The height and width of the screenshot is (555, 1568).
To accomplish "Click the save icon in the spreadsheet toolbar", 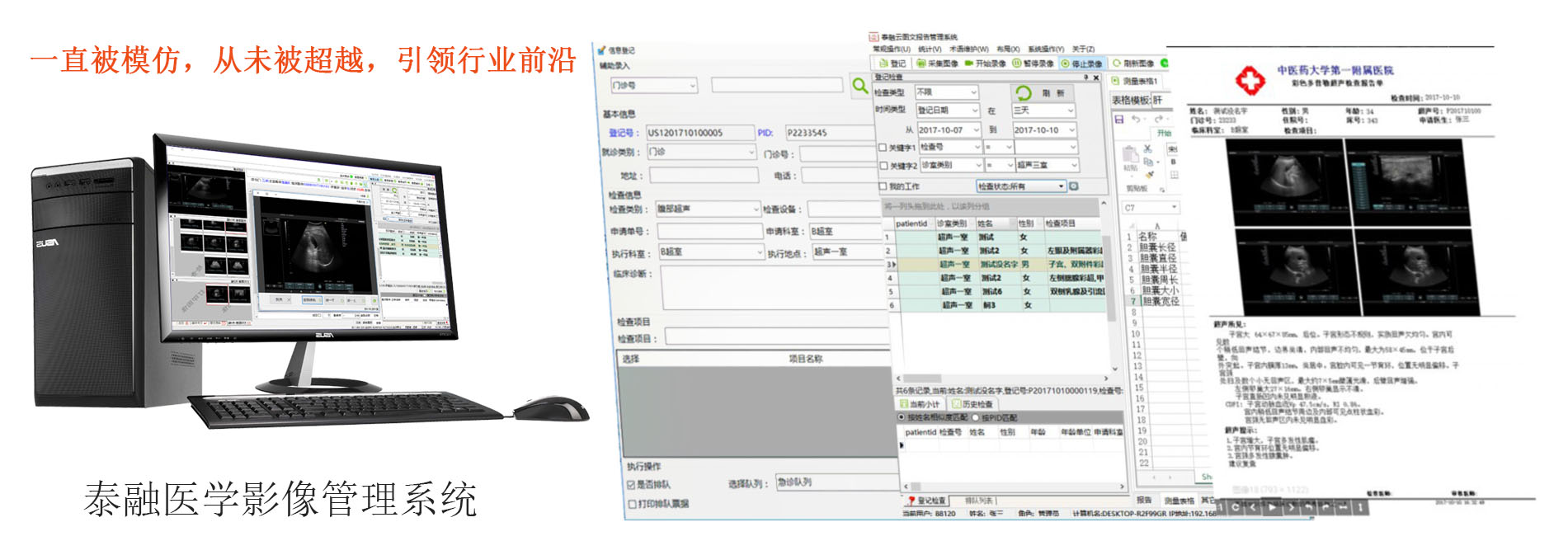I will click(1119, 120).
